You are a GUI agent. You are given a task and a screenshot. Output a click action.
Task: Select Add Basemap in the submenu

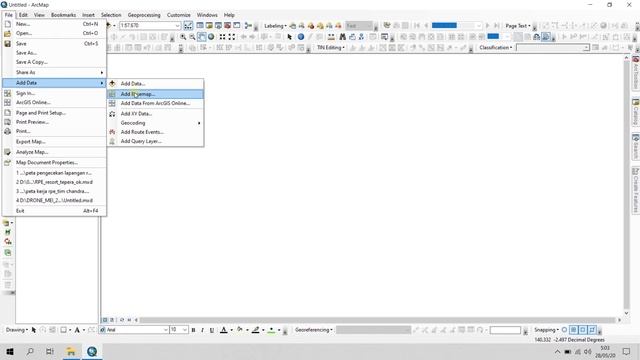pos(155,94)
